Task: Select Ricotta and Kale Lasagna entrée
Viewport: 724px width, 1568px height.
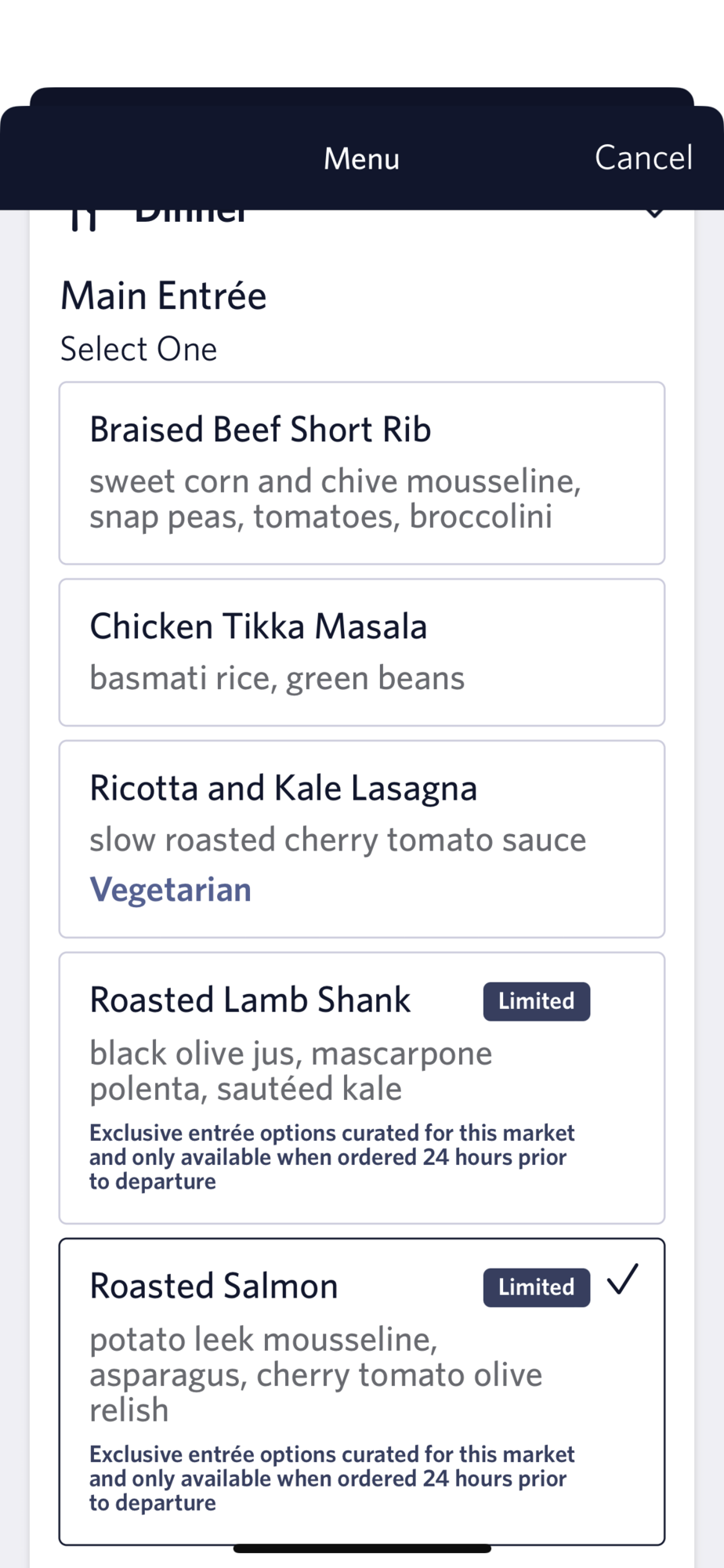Action: (362, 839)
